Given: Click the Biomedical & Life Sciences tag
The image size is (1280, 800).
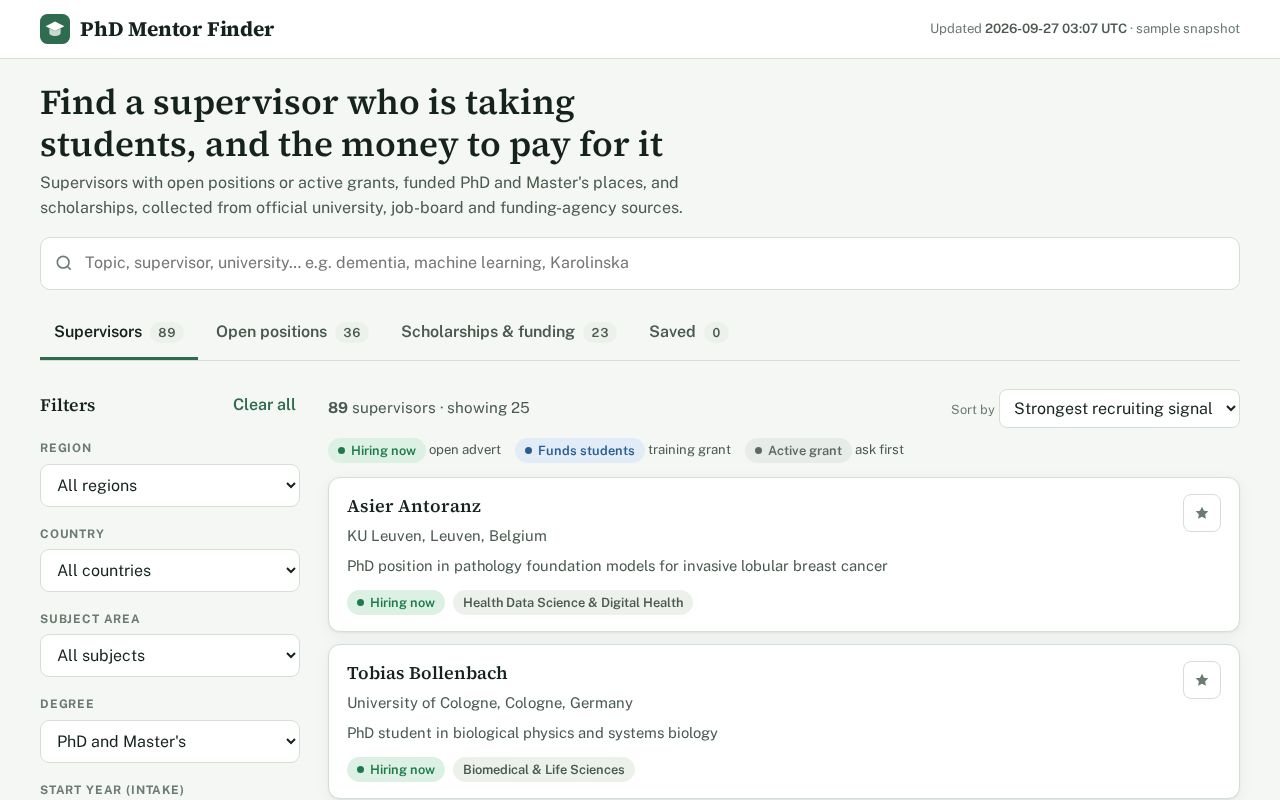Looking at the screenshot, I should (544, 769).
